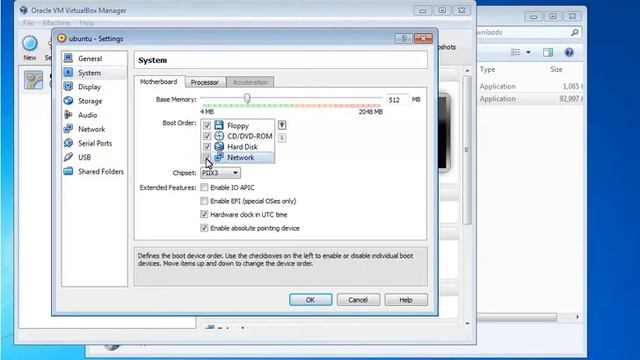Enable IO APIC checkbox
This screenshot has width=640, height=360.
point(204,187)
